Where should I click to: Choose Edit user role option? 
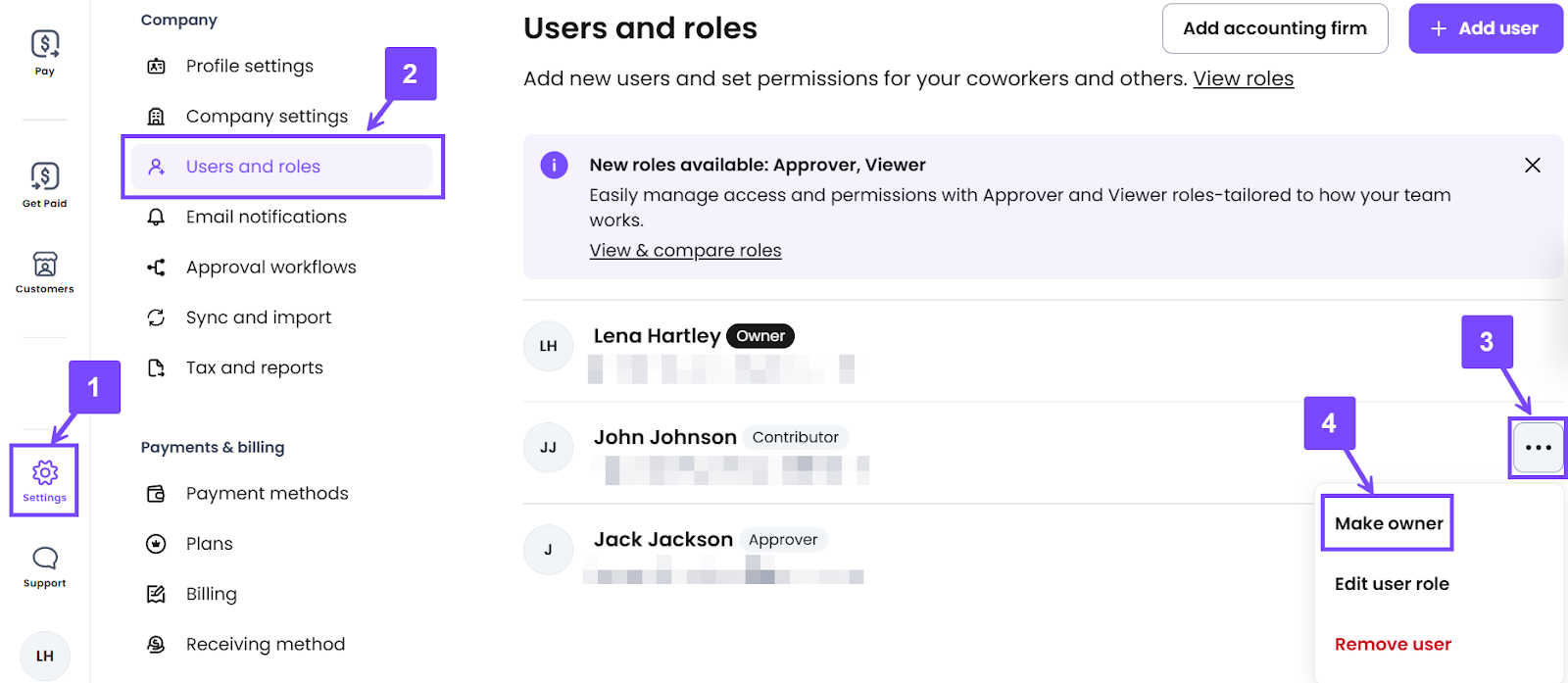(x=1391, y=584)
